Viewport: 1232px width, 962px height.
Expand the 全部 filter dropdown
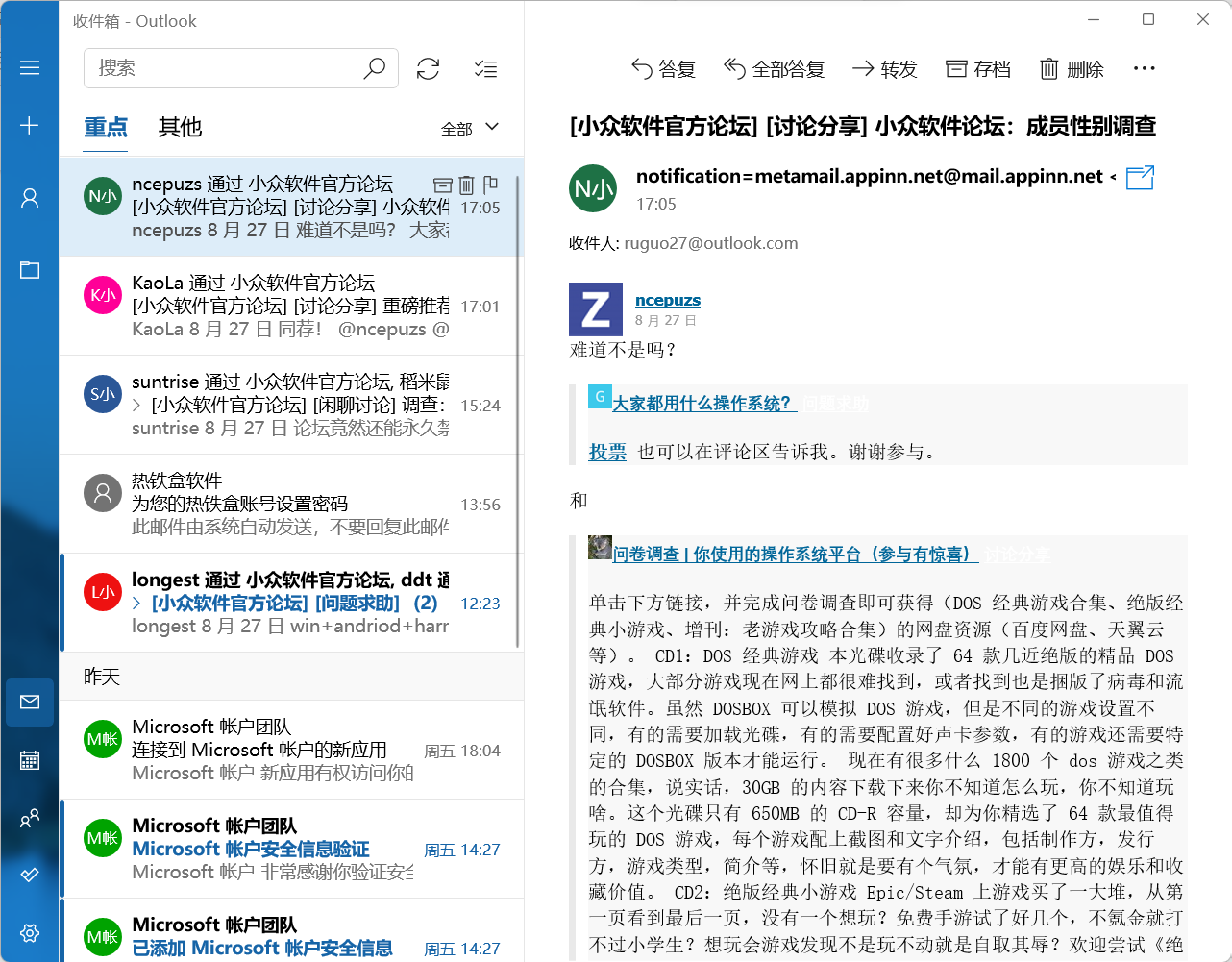pyautogui.click(x=470, y=128)
